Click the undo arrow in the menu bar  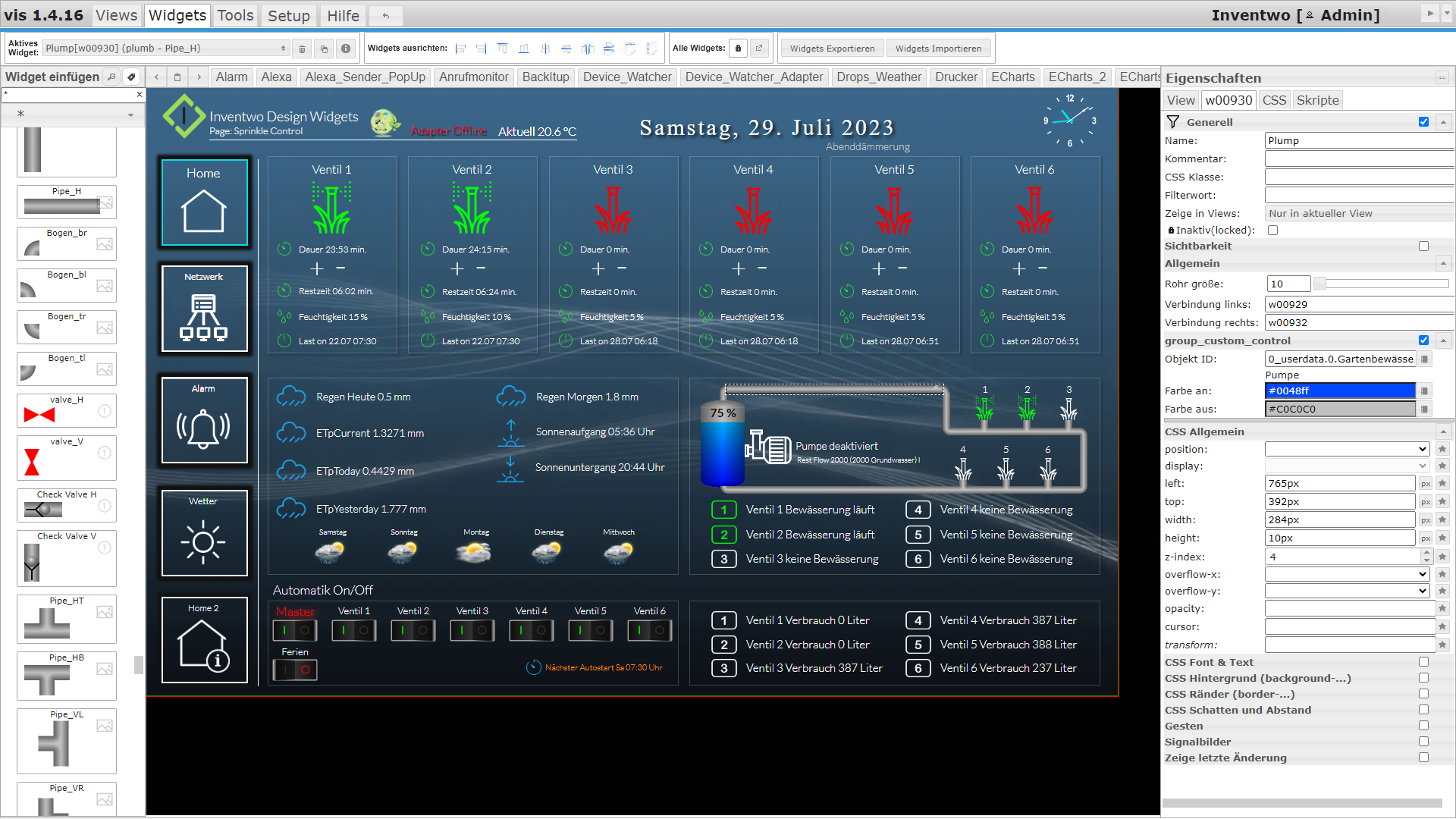coord(385,15)
